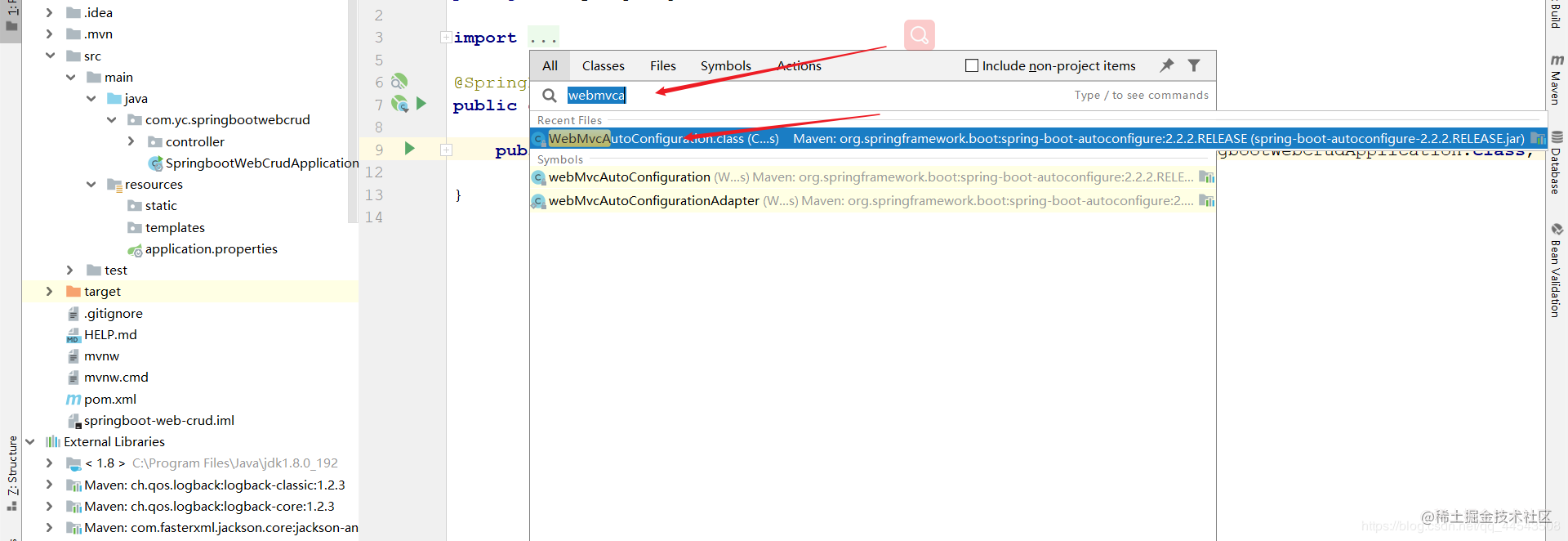This screenshot has width=1568, height=541.
Task: Open the Build tool window tab
Action: 1557,15
